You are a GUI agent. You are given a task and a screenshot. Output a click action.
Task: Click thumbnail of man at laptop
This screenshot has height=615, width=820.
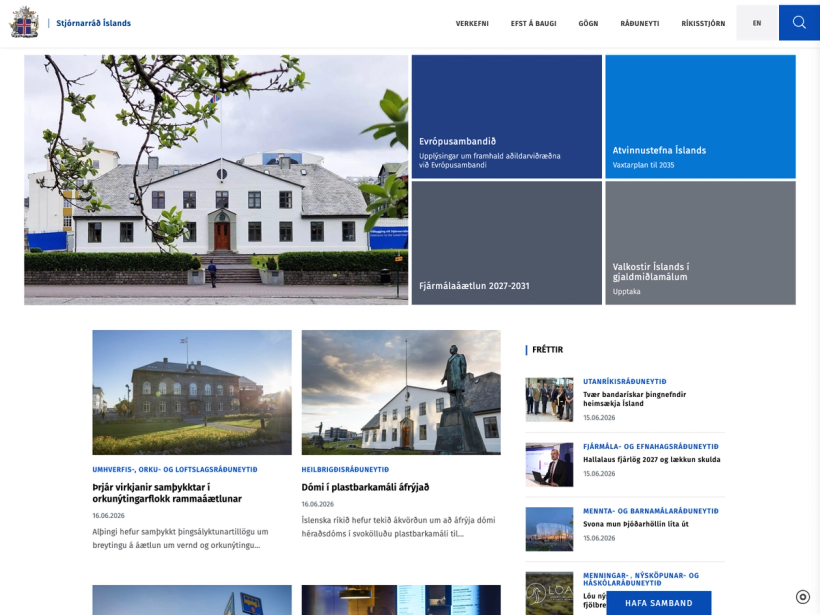click(x=549, y=464)
